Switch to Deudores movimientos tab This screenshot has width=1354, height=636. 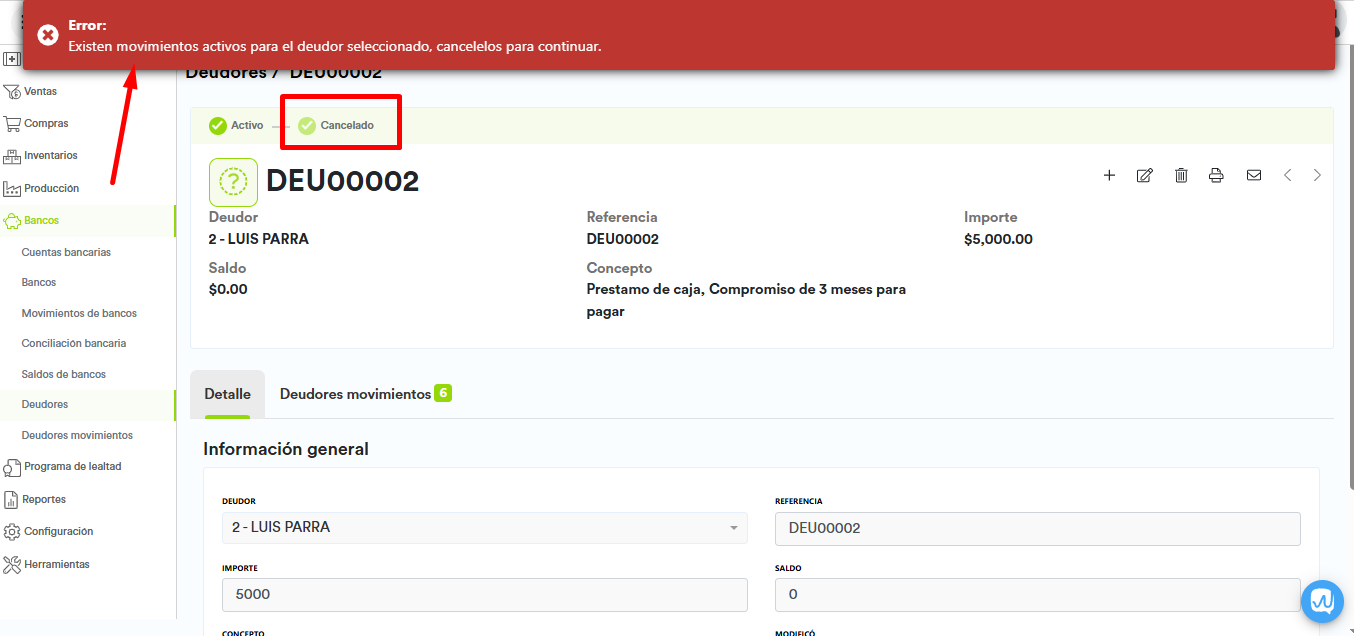click(355, 394)
